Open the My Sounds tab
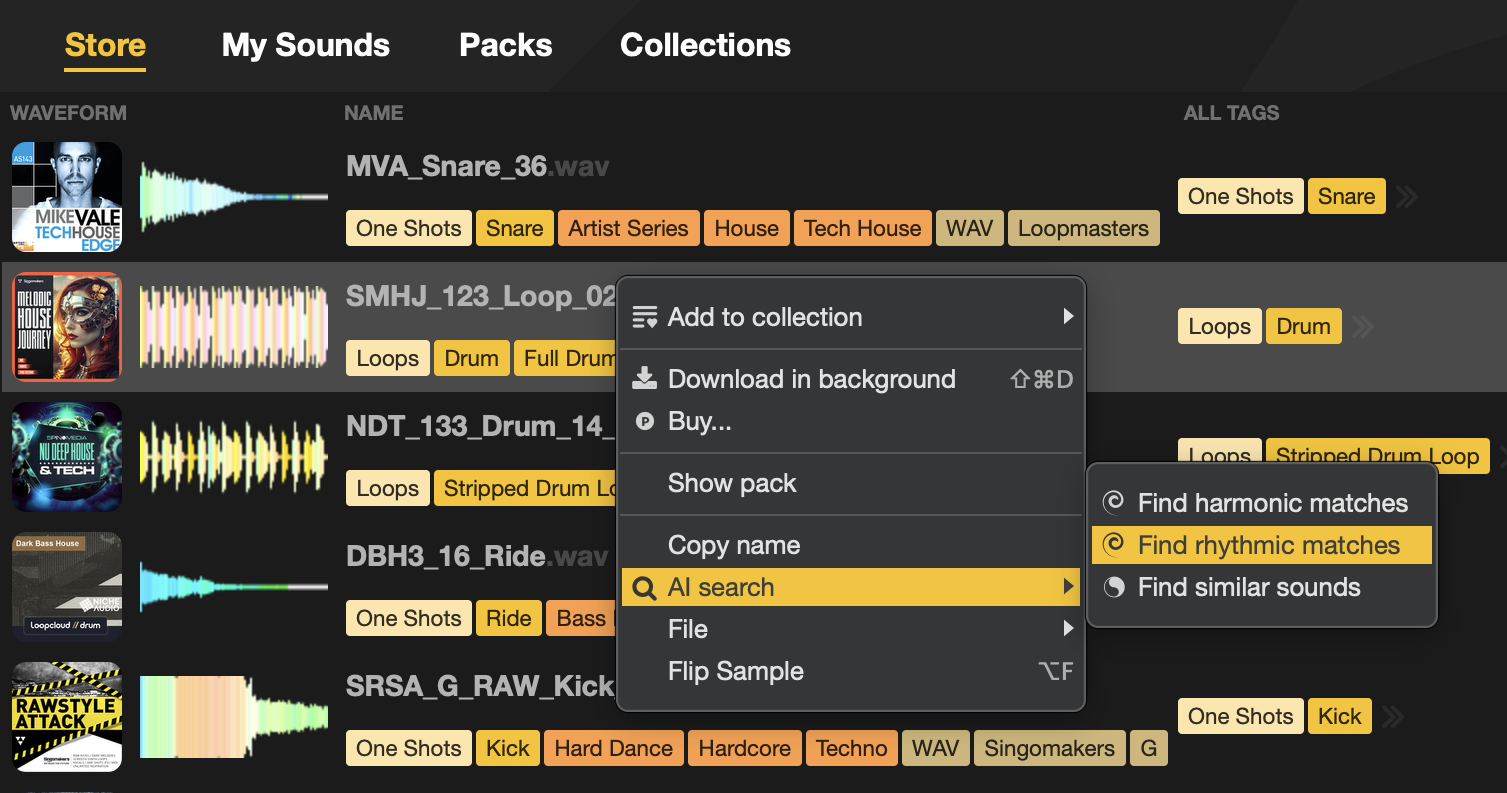 point(306,45)
